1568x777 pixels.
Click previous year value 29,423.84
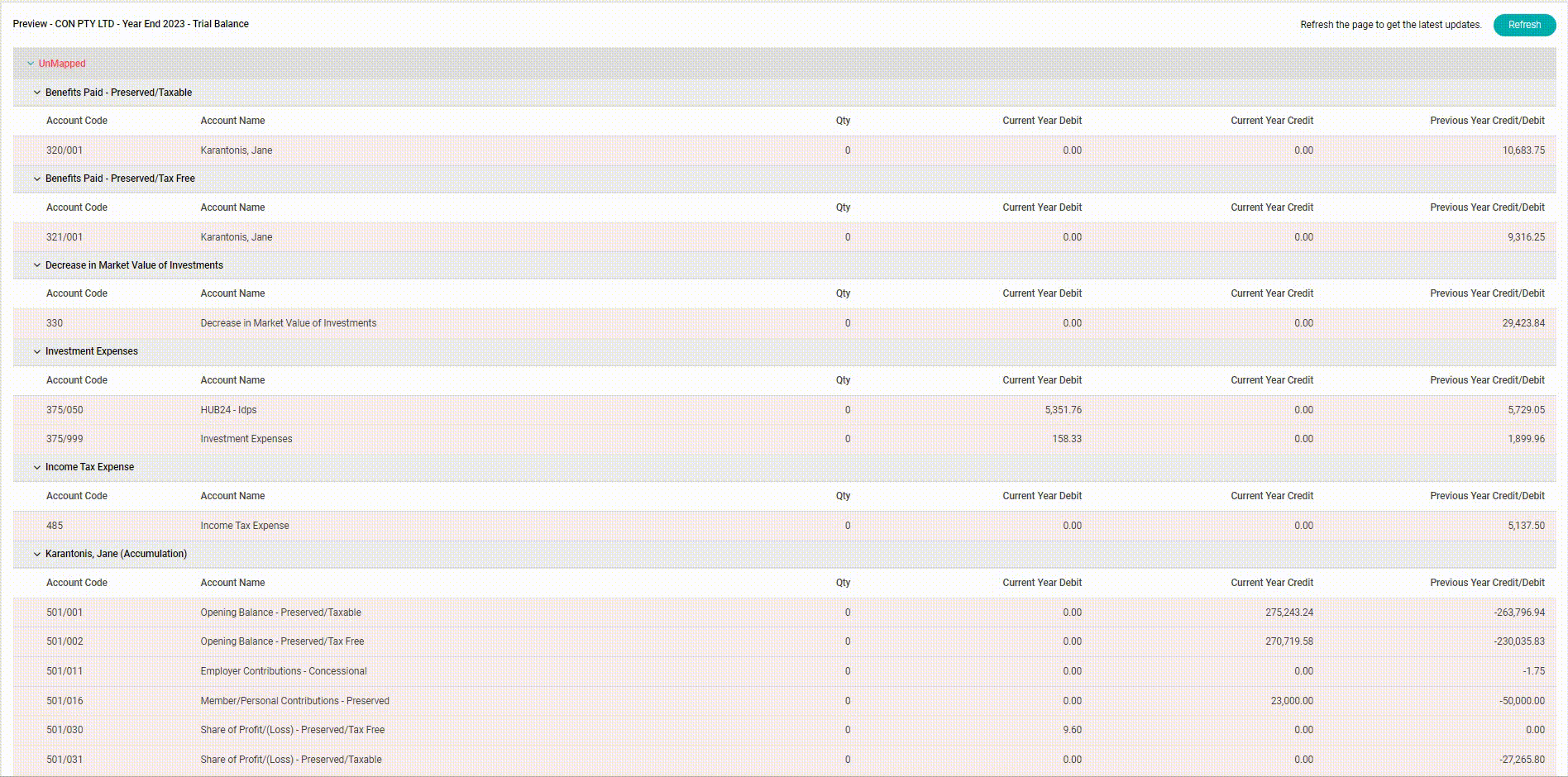click(1523, 323)
